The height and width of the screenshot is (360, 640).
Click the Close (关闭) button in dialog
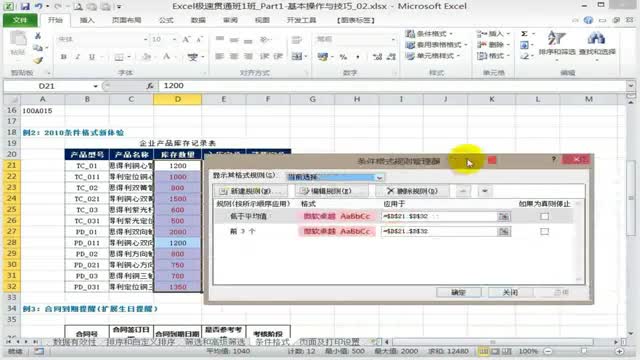tap(510, 292)
